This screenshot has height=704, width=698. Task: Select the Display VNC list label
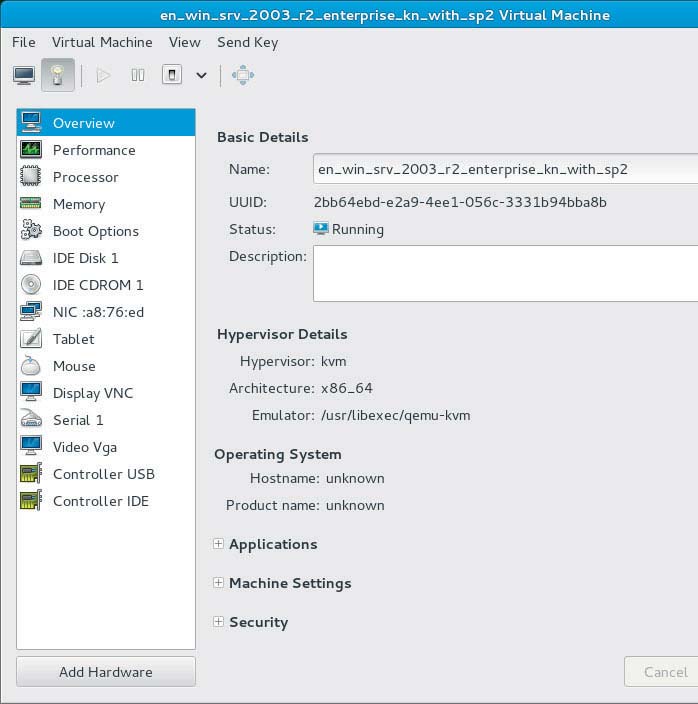pos(93,393)
